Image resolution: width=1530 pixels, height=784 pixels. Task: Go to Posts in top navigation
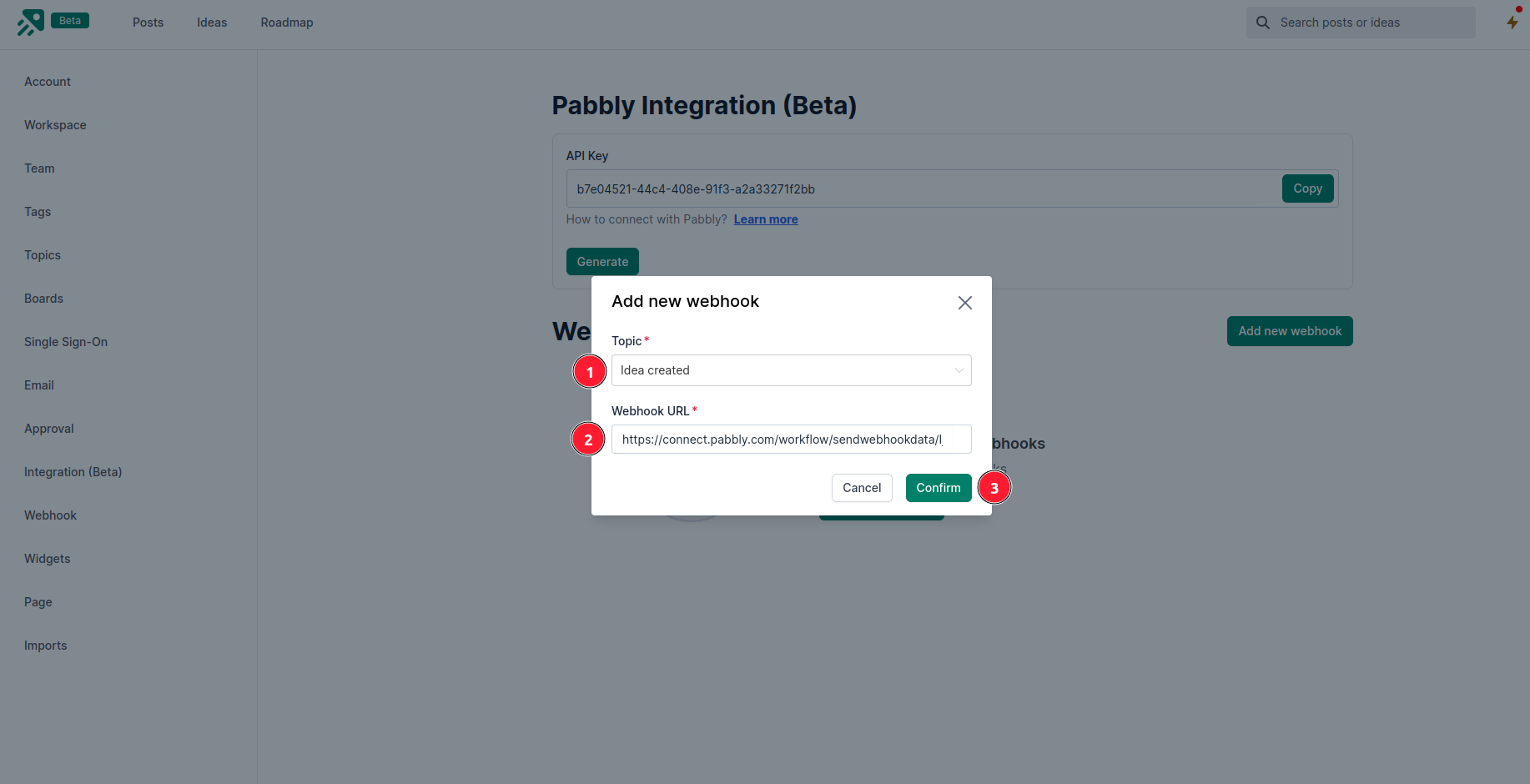pyautogui.click(x=148, y=23)
